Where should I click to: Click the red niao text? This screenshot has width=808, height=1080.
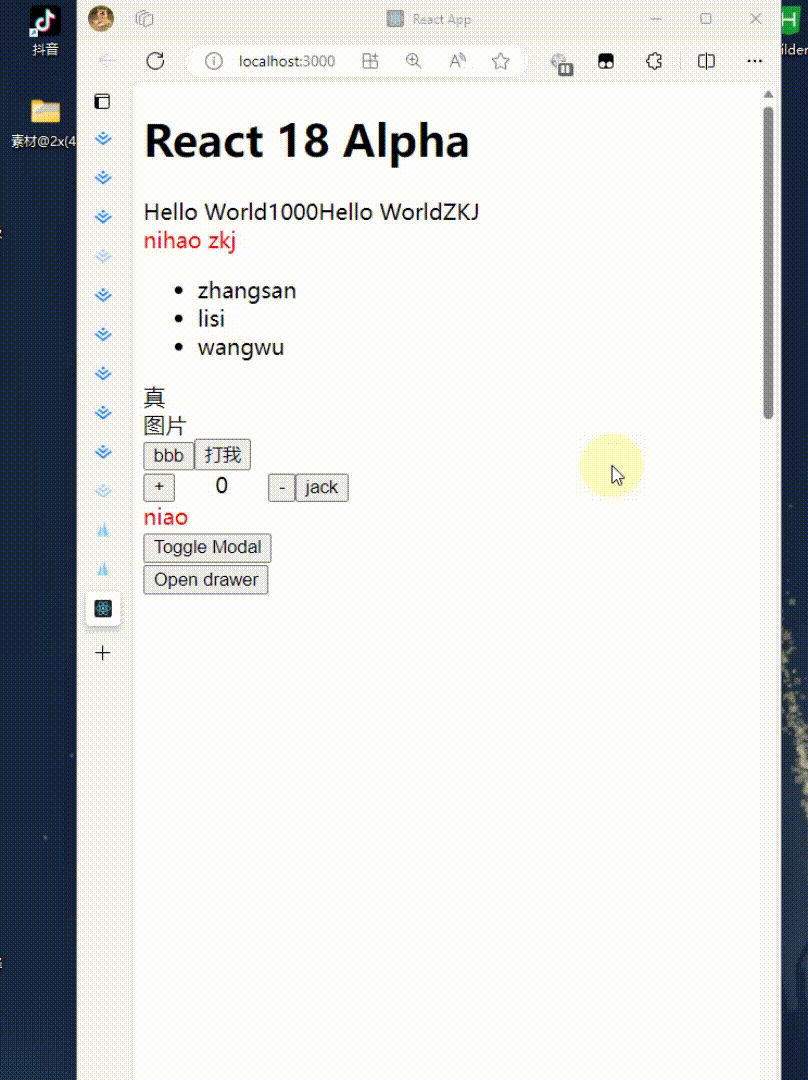(165, 517)
